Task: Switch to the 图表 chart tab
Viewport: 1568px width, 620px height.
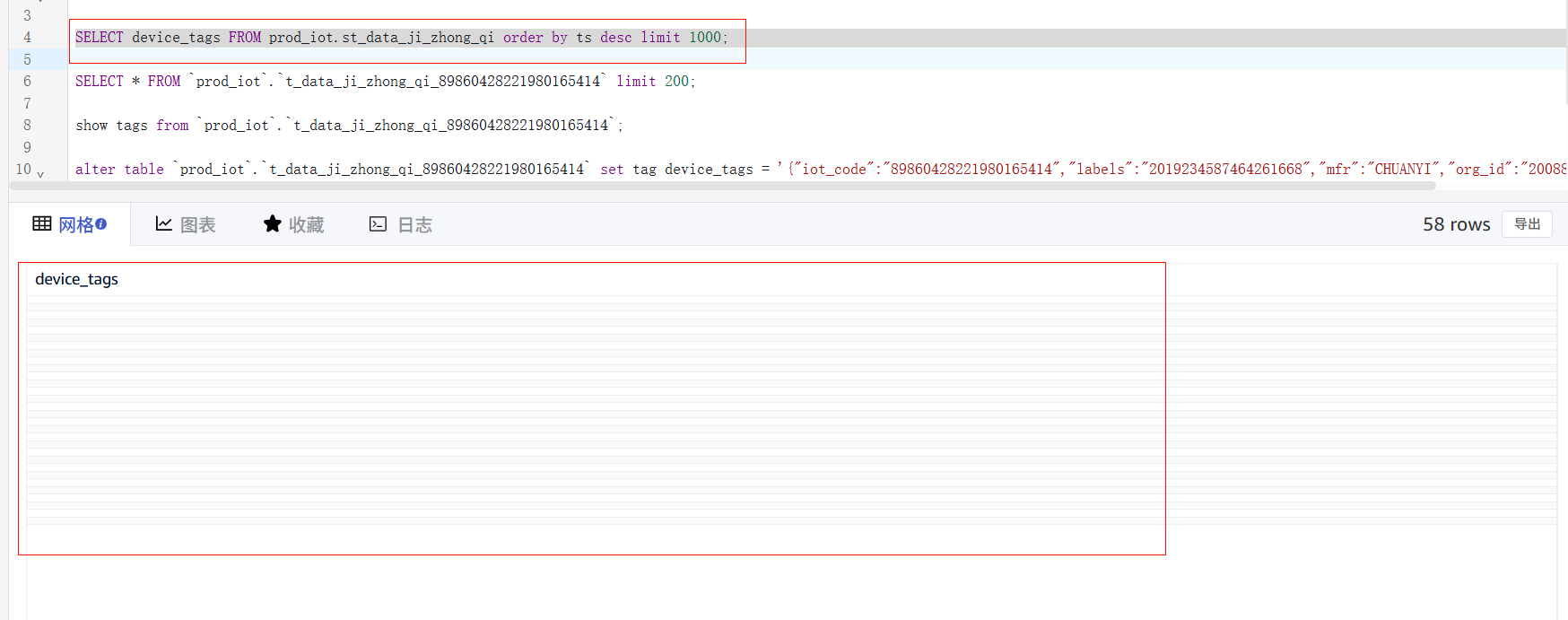Action: click(x=197, y=224)
